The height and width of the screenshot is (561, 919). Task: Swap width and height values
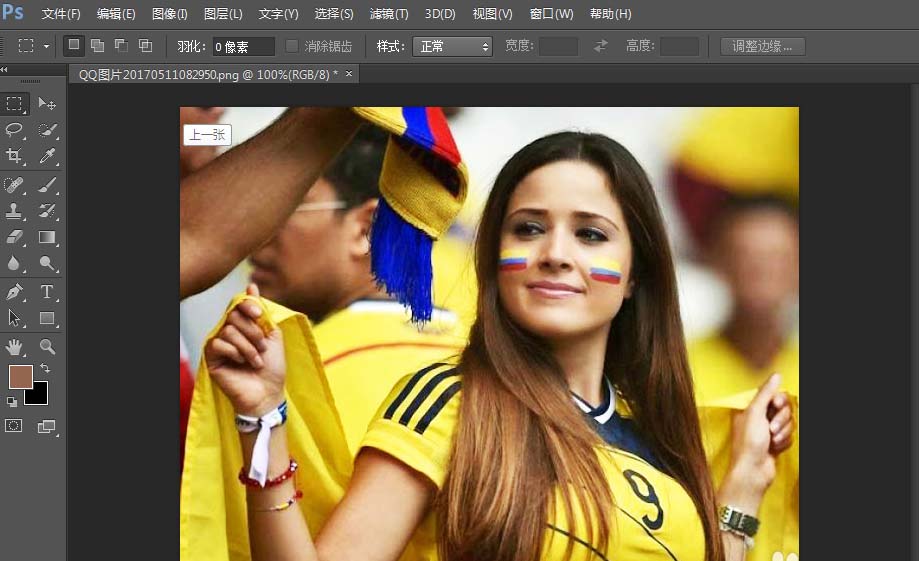tap(601, 46)
